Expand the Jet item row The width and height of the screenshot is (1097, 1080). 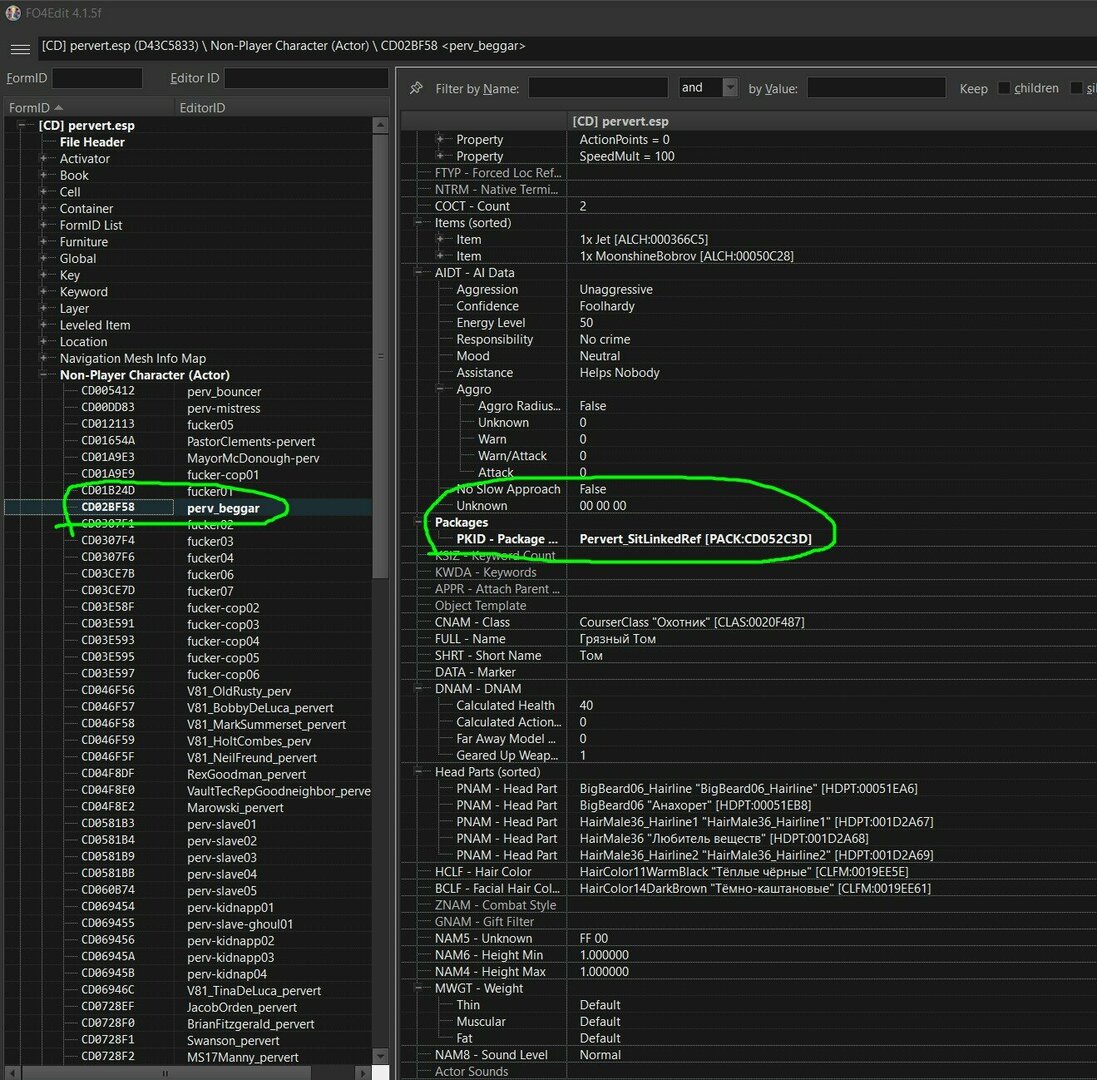(x=440, y=239)
